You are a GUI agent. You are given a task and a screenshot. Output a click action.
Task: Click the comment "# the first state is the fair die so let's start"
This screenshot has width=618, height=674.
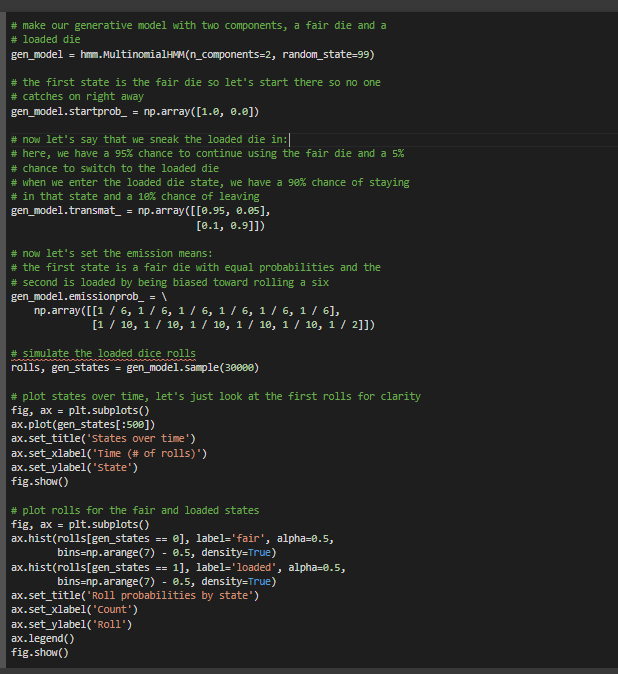click(196, 83)
